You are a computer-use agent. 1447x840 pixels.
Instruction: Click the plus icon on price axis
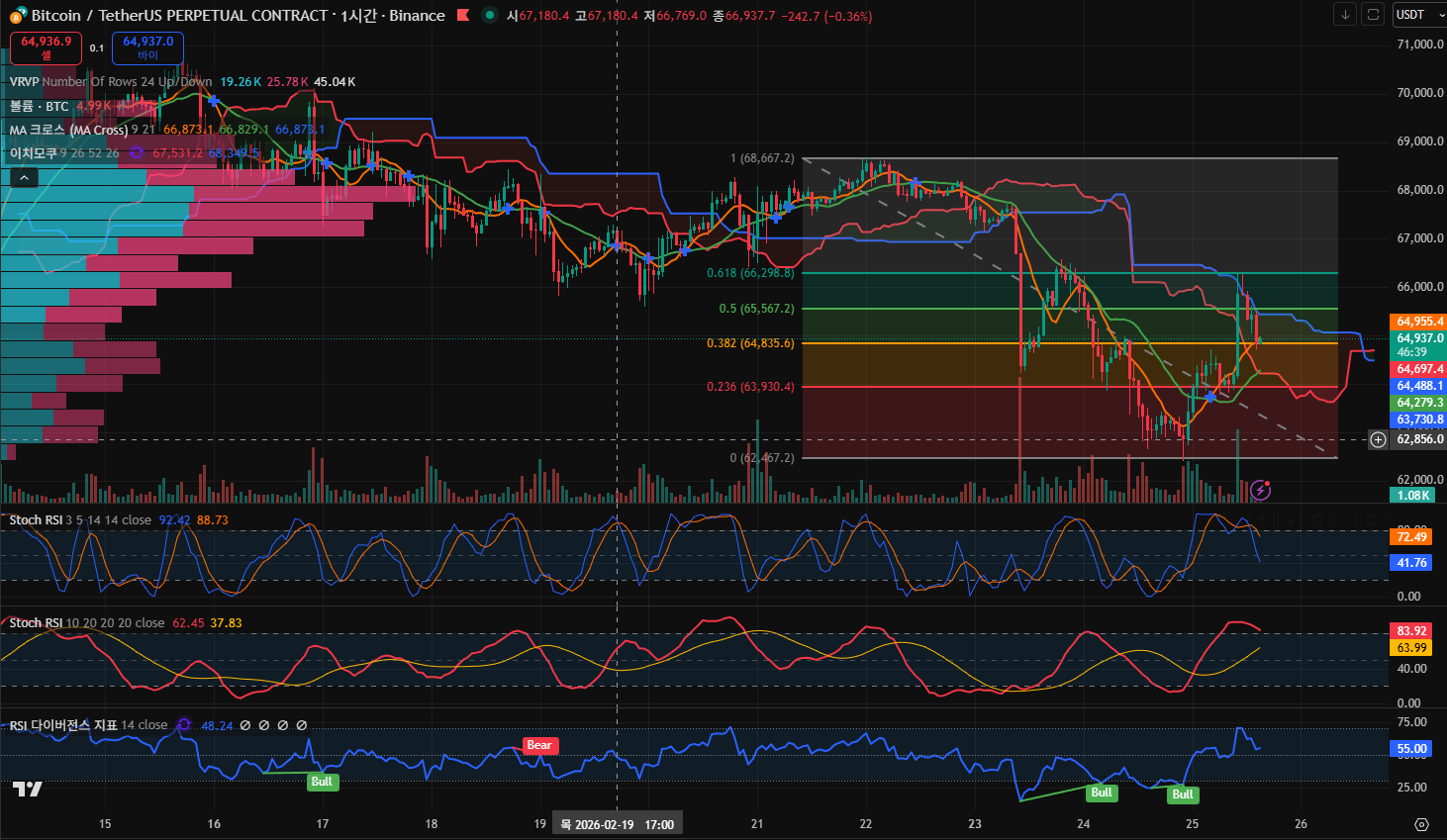click(x=1378, y=439)
